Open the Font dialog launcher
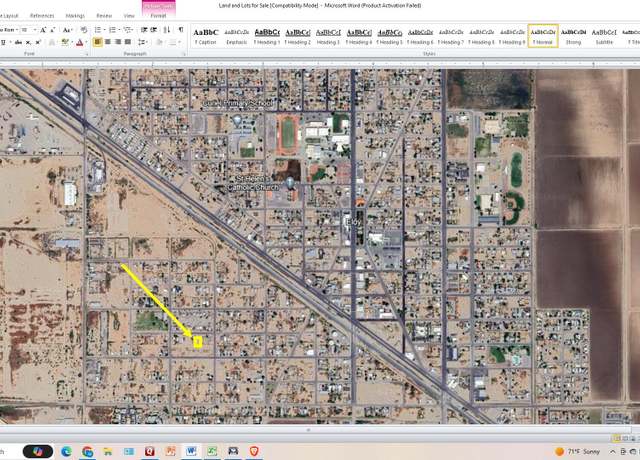 (87, 53)
